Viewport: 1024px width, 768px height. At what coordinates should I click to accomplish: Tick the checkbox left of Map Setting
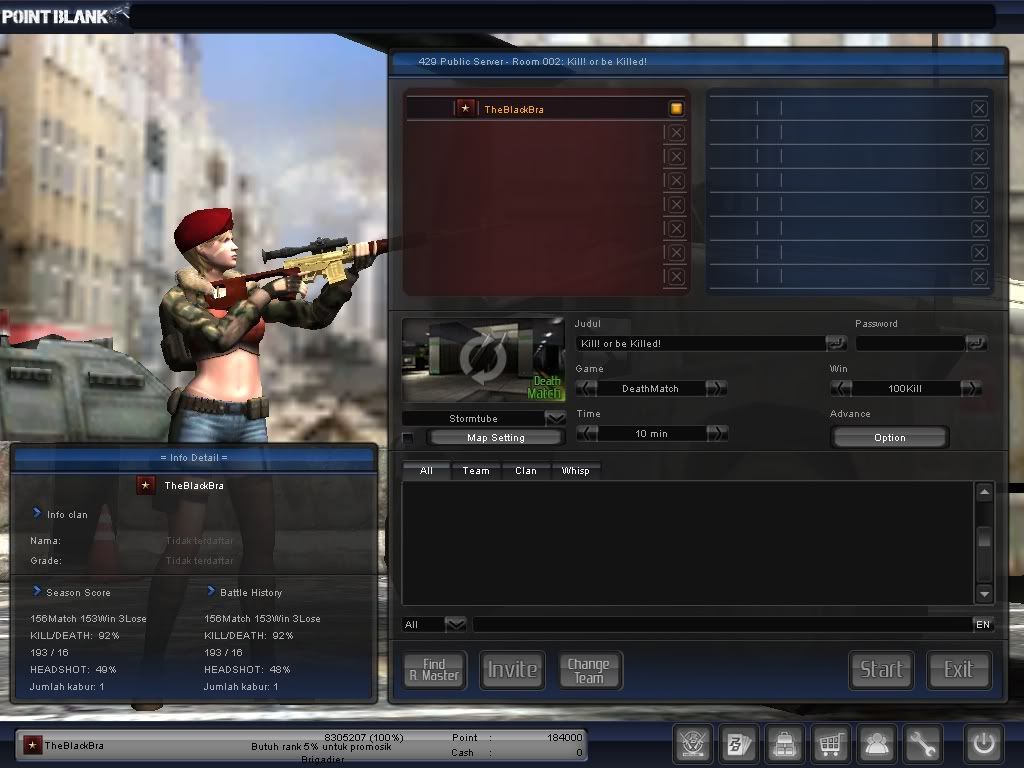pos(408,438)
